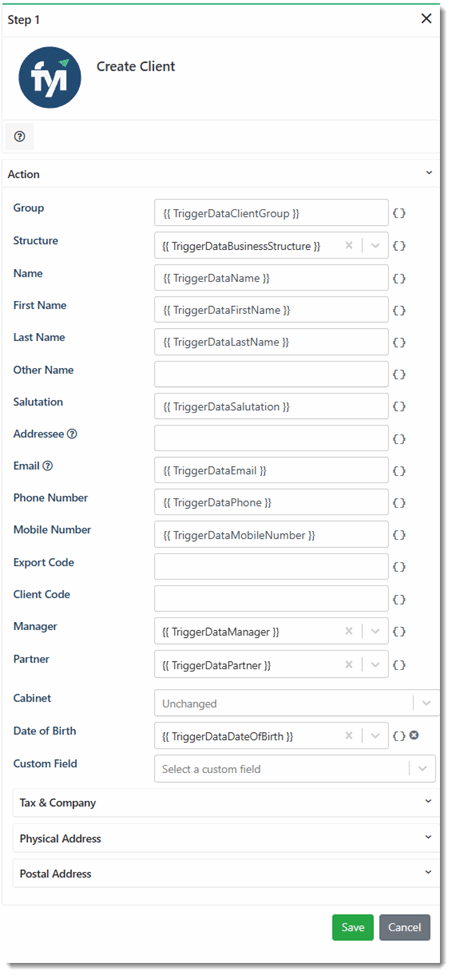This screenshot has width=452, height=976.
Task: Clear the Manager value with its x
Action: (349, 632)
